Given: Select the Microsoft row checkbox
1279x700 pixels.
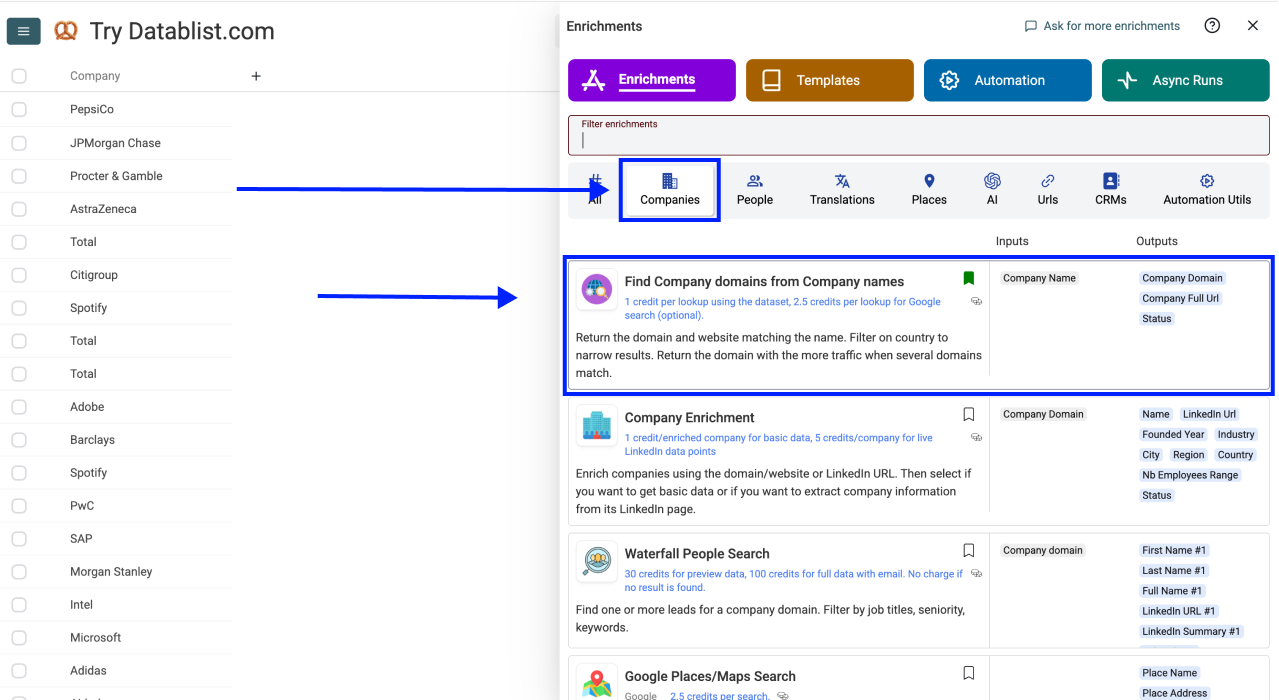Looking at the screenshot, I should point(19,638).
